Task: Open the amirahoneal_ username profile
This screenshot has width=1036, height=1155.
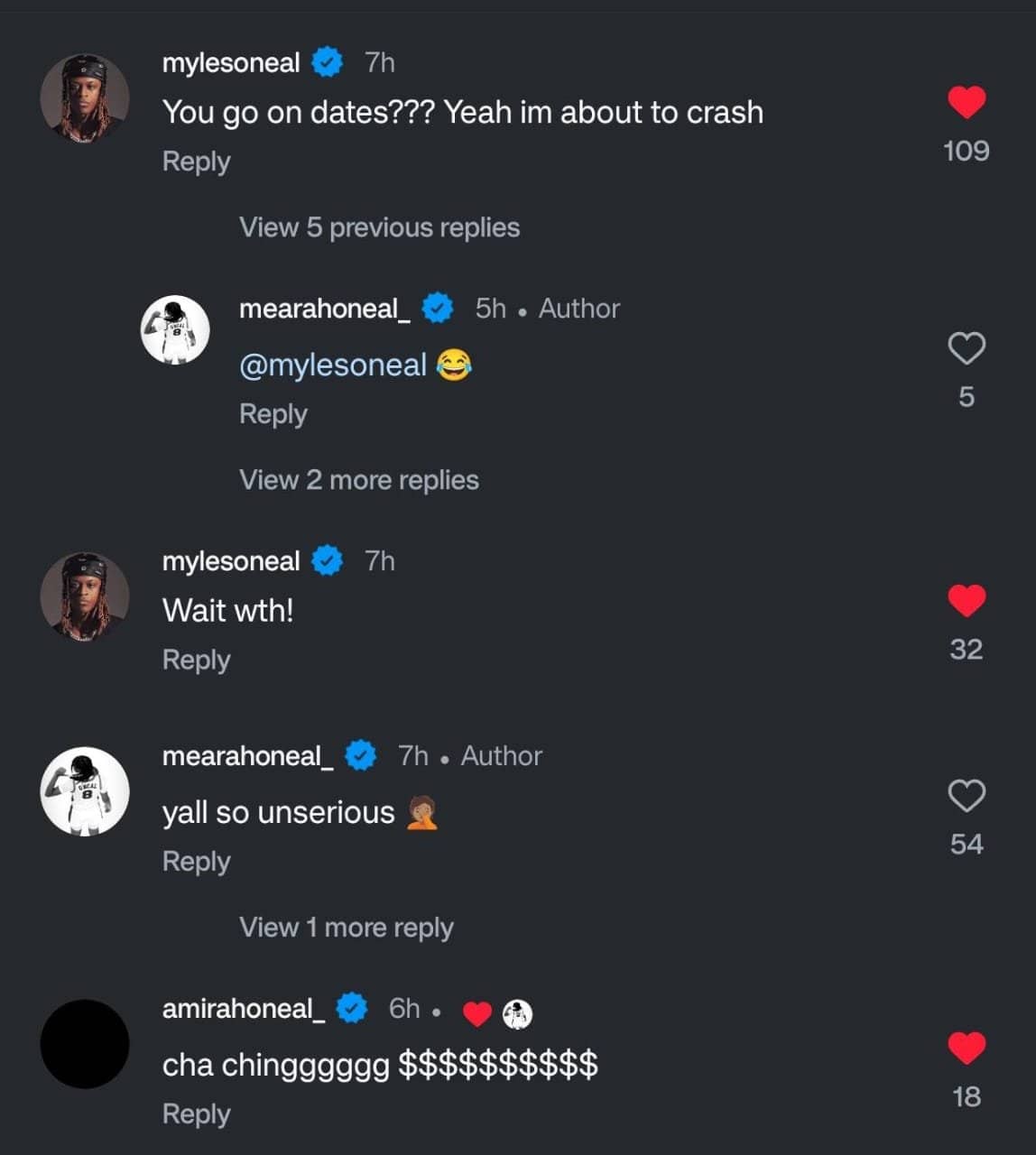Action: pos(243,1008)
